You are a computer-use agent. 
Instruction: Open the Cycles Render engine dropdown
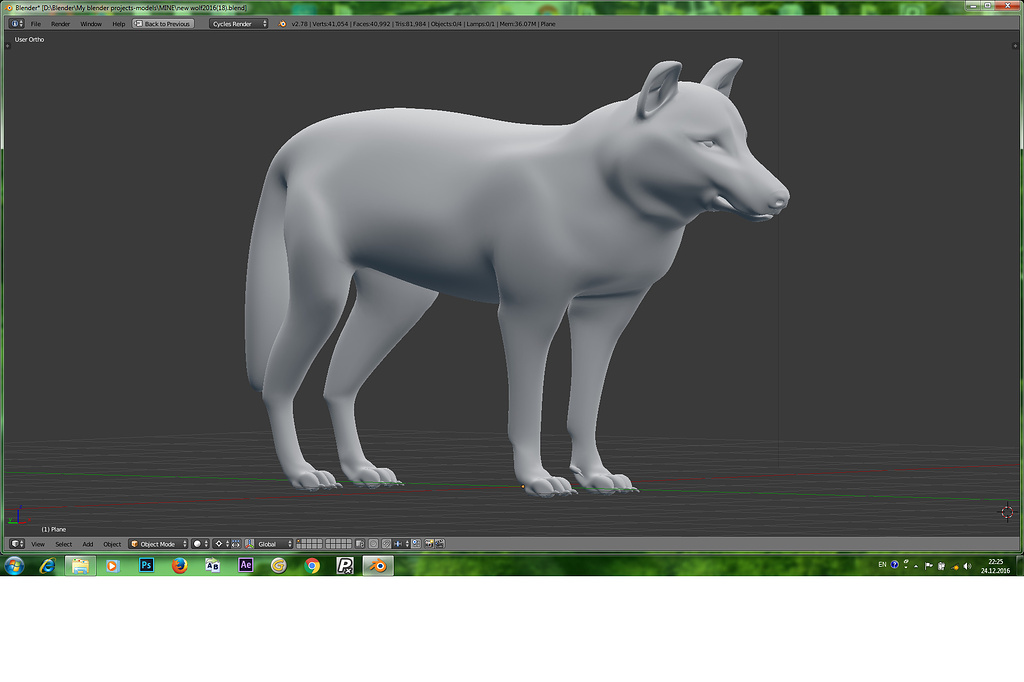238,24
